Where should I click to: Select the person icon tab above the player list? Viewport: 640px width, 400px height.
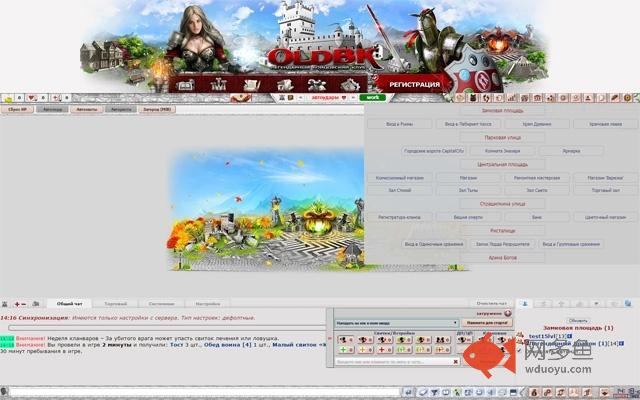pos(525,303)
